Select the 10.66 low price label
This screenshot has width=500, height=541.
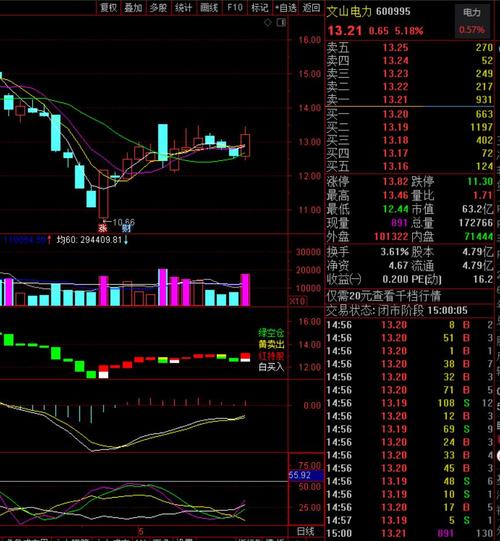tap(124, 222)
